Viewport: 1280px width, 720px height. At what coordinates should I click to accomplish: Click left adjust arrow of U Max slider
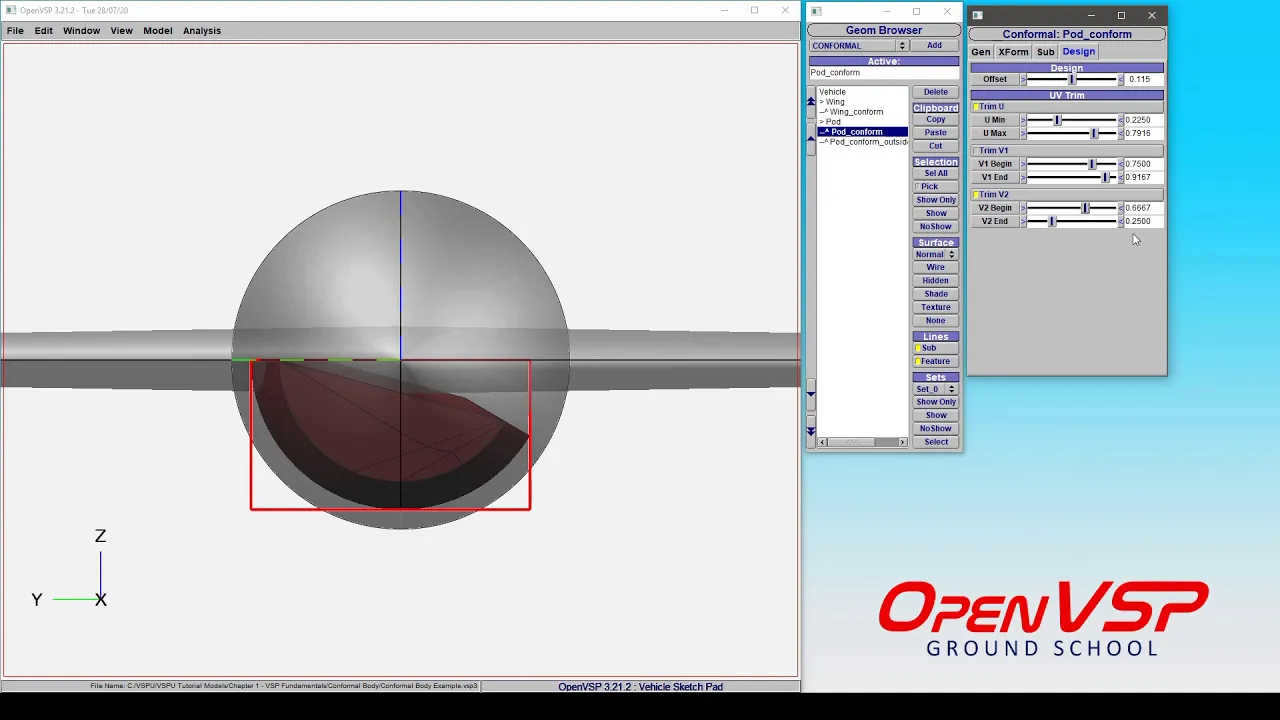coord(1023,133)
